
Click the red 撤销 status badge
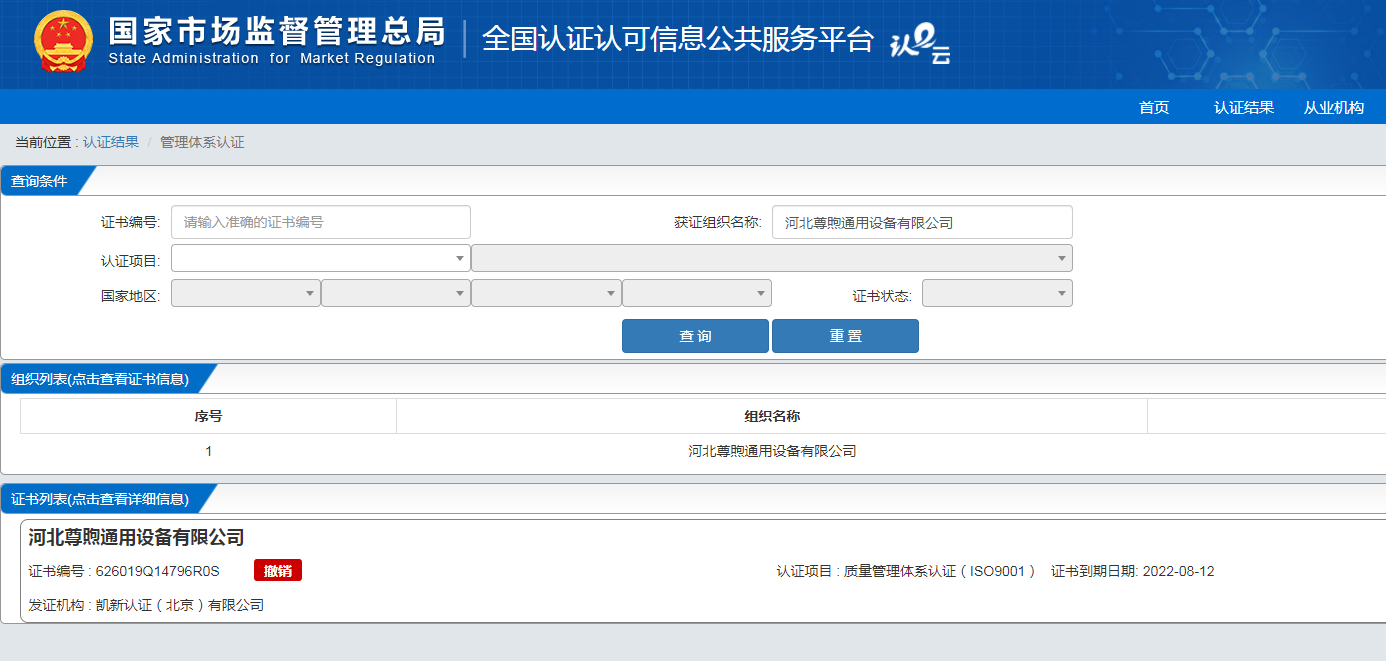click(278, 570)
